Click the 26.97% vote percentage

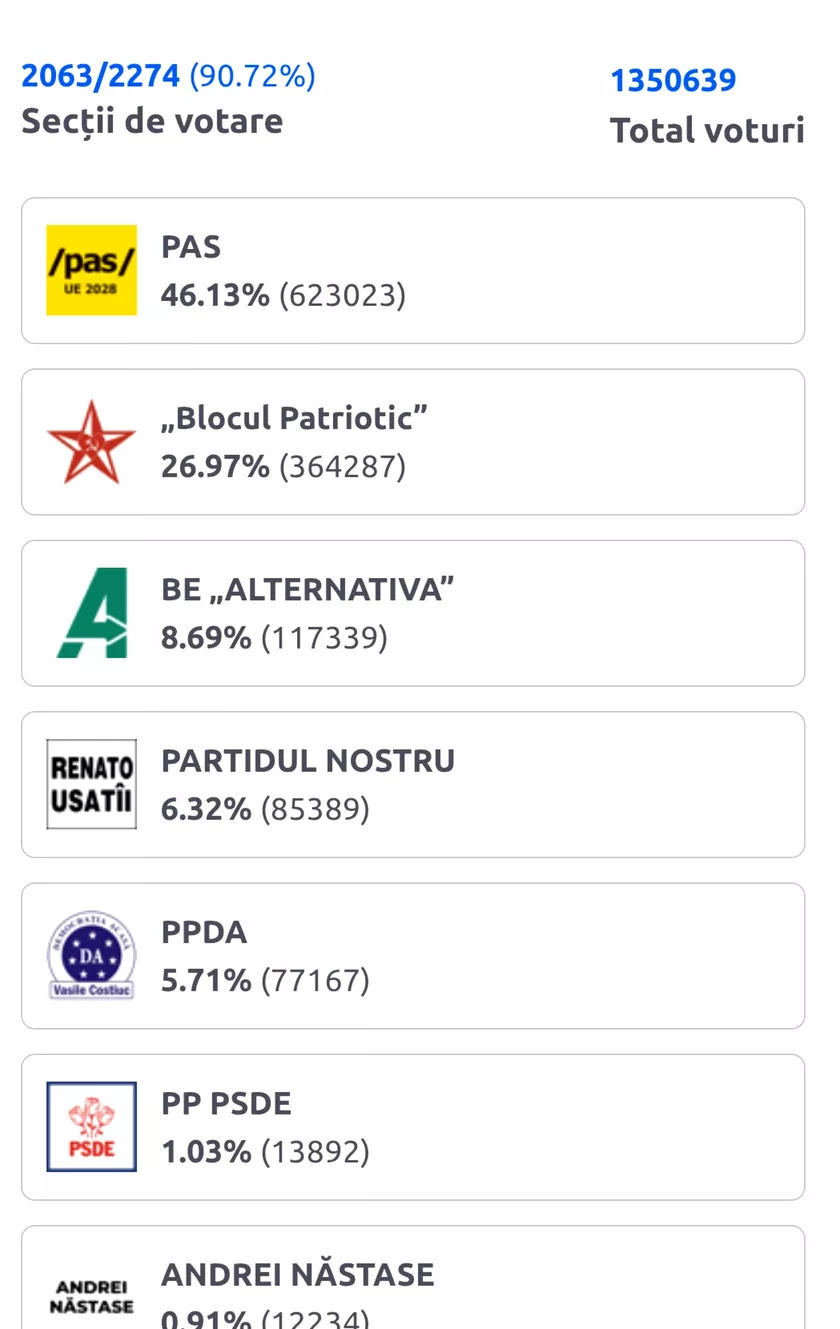pos(215,467)
